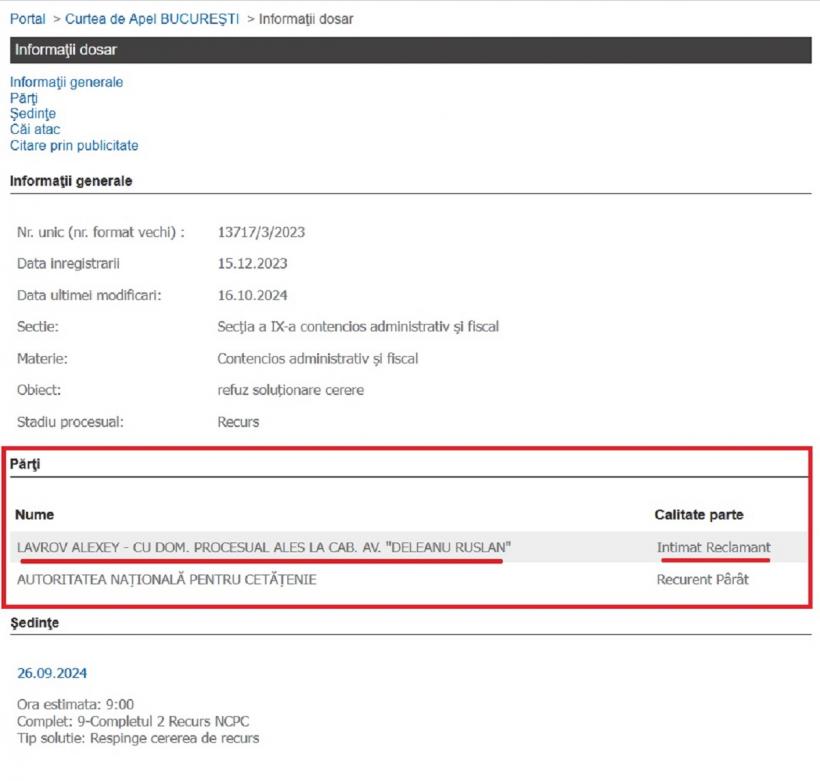Select the Secția a IX-a contencios text
Viewport: 820px width, 781px height.
[x=357, y=327]
